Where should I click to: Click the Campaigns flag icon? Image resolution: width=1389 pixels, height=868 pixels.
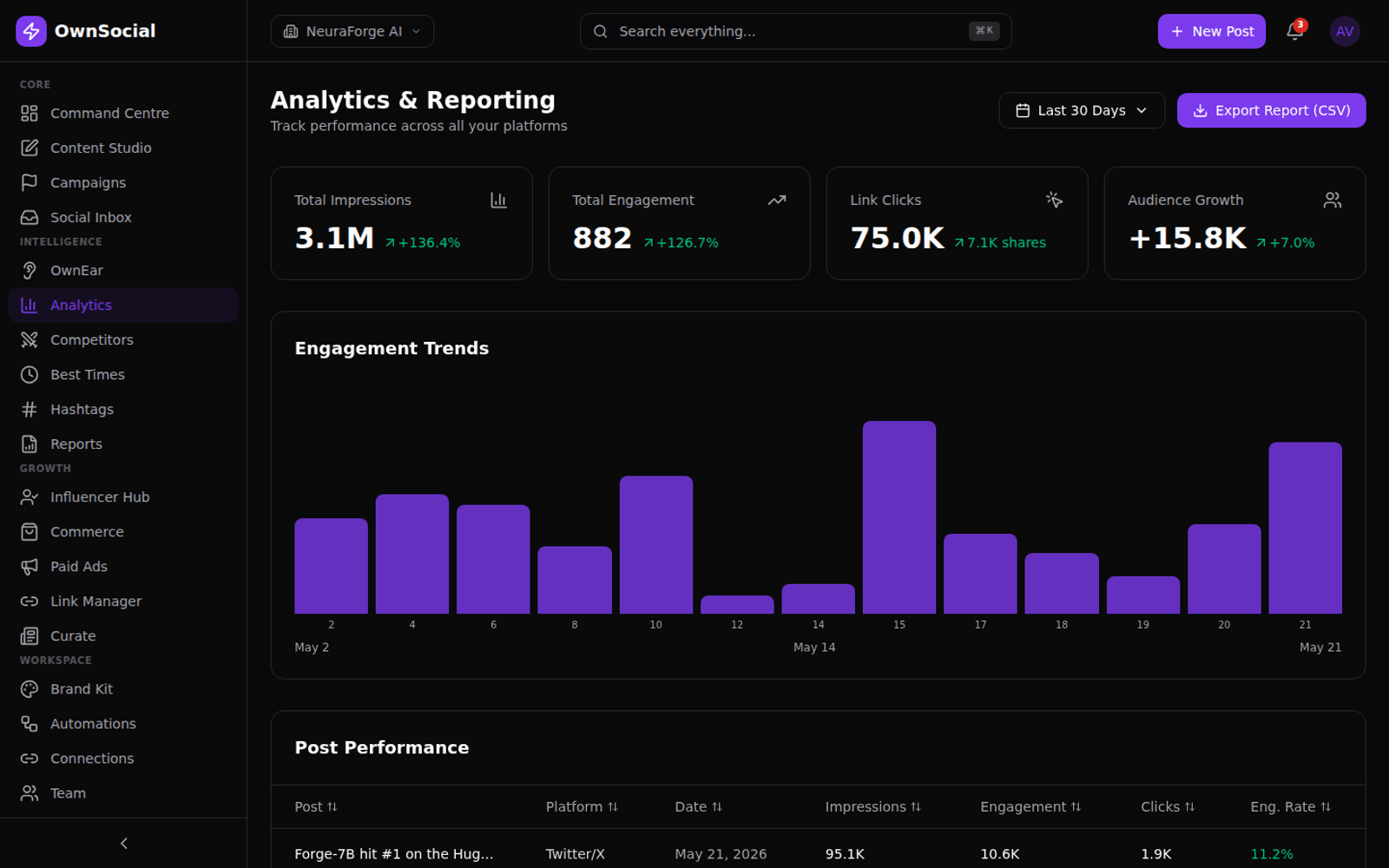[30, 183]
